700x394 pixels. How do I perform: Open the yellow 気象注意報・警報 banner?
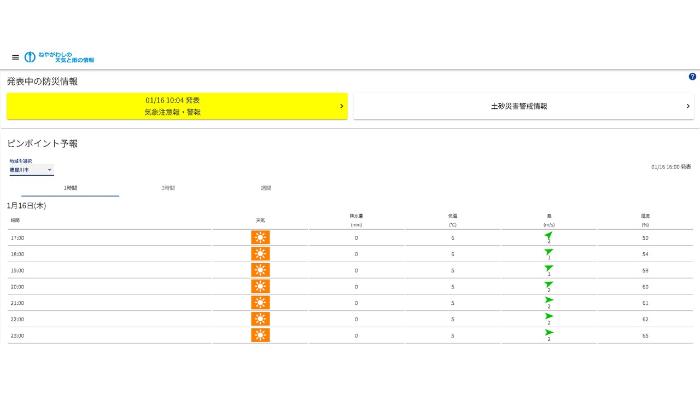(177, 106)
